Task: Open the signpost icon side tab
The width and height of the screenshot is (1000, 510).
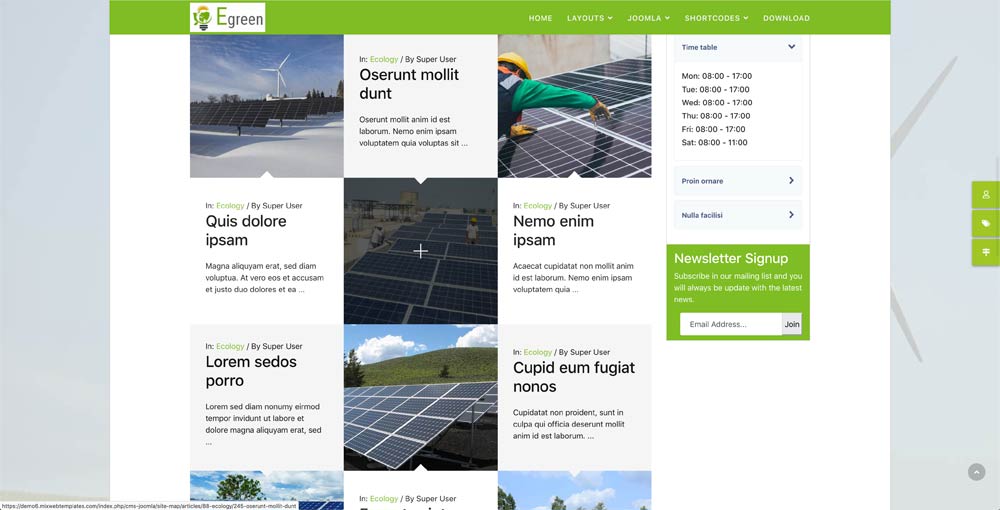Action: pyautogui.click(x=985, y=252)
